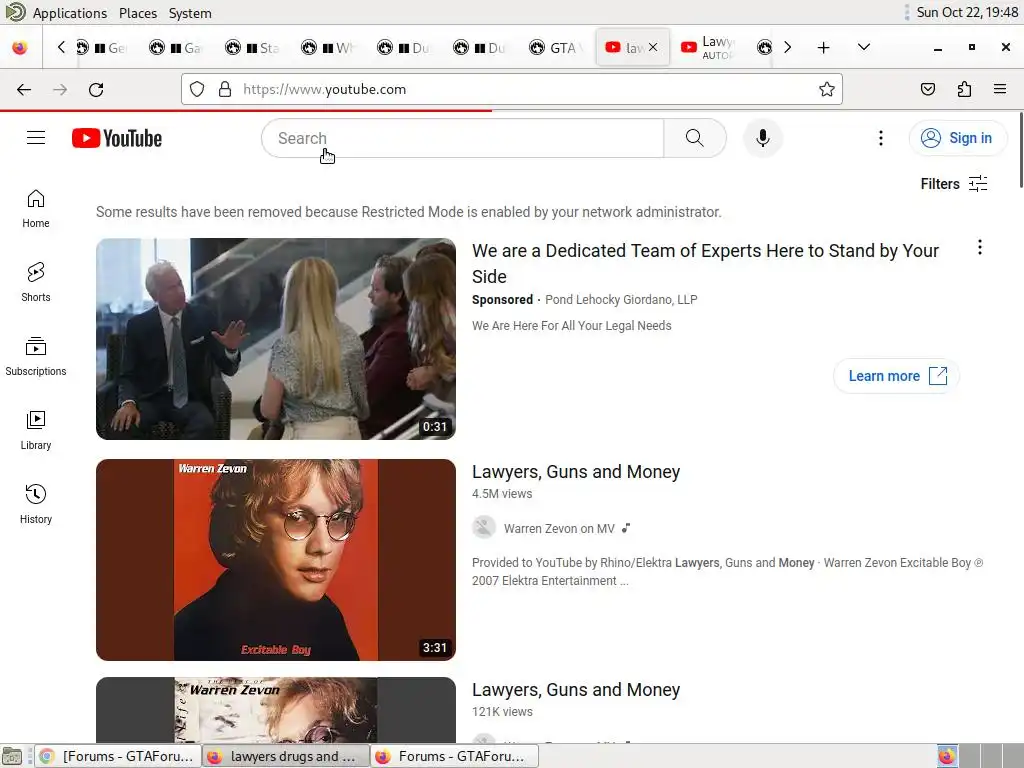Screen dimensions: 1024x768
Task: Open the partially visible third Warren Zevon thumbnail
Action: [276, 710]
